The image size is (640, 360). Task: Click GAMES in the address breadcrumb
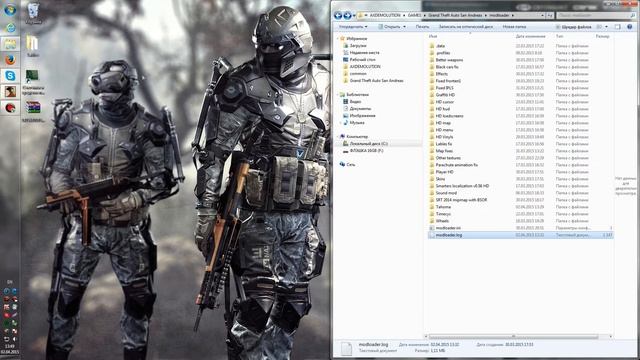click(x=414, y=16)
